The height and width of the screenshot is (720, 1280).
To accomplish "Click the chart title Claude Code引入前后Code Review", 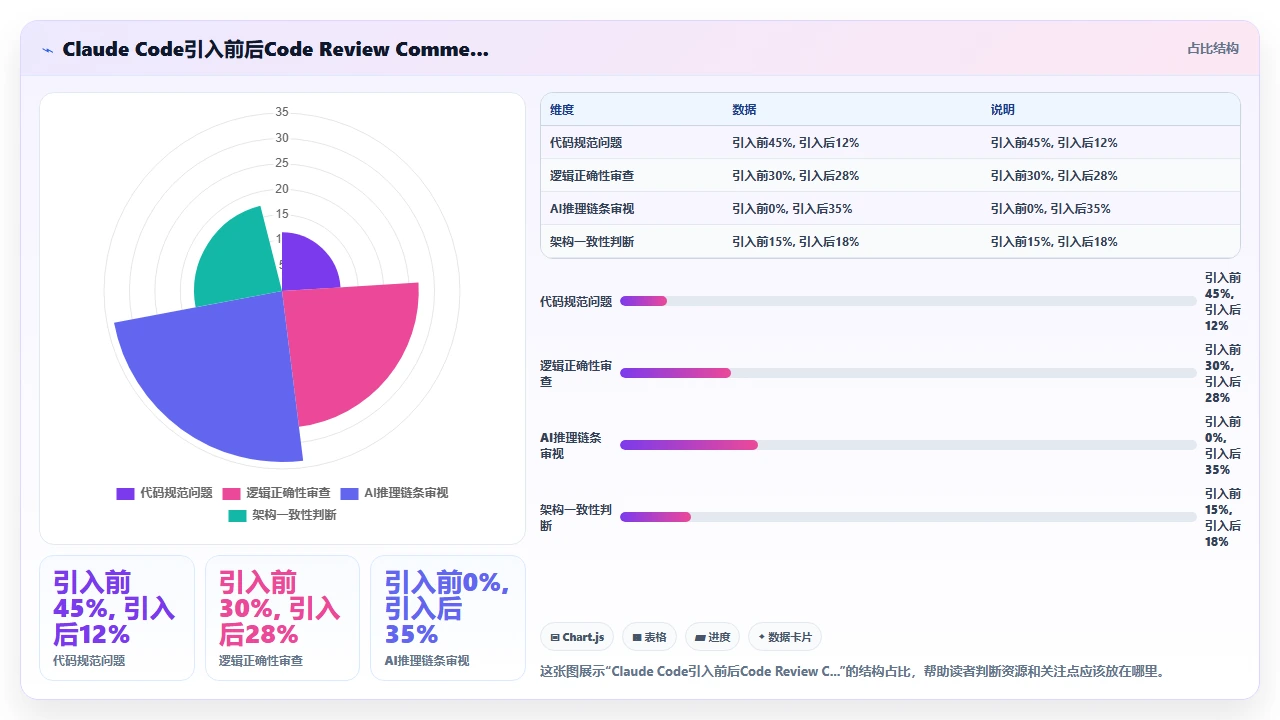I will point(275,49).
